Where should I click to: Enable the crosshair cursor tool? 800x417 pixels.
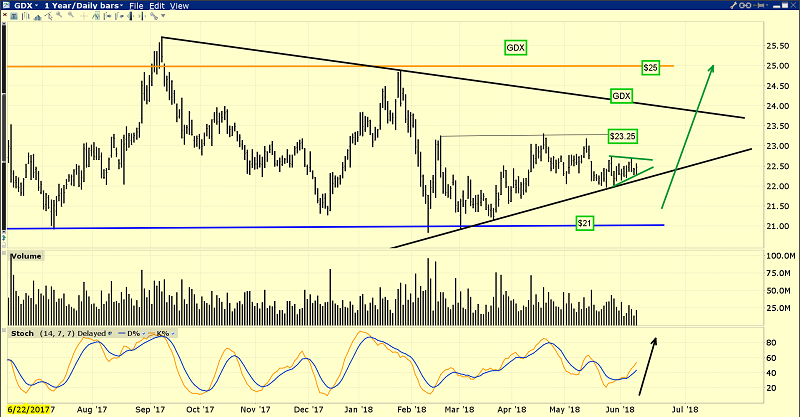click(x=84, y=16)
